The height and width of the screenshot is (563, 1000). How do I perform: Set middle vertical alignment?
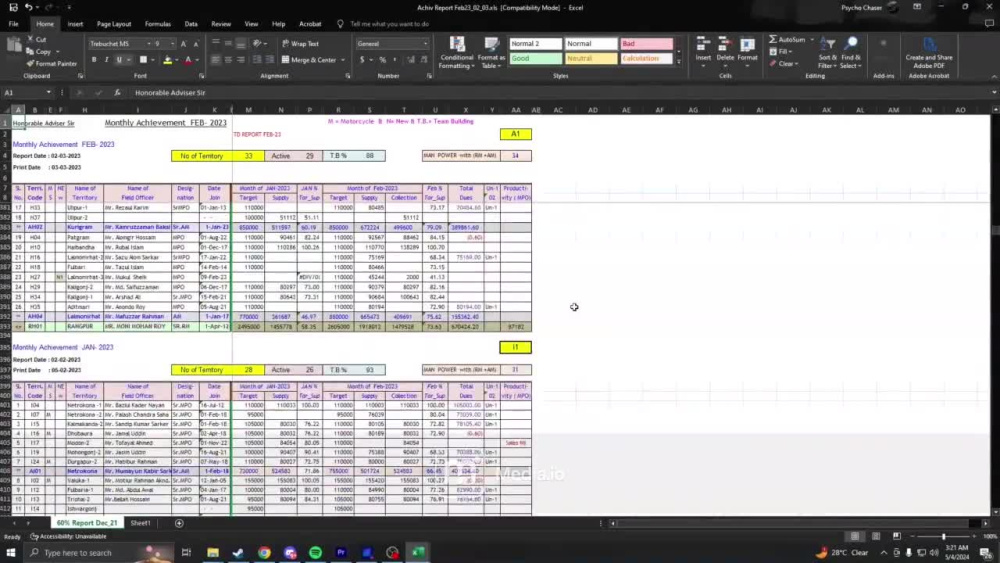[x=228, y=44]
